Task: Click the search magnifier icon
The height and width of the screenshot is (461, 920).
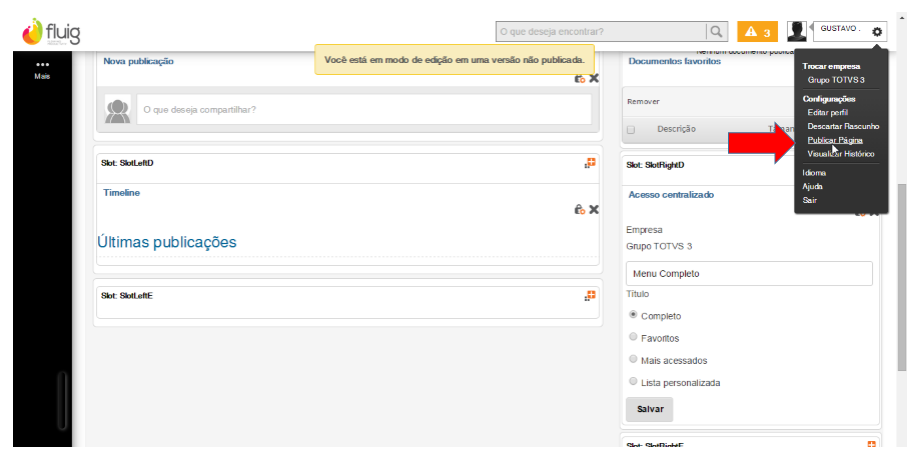Action: tap(717, 32)
